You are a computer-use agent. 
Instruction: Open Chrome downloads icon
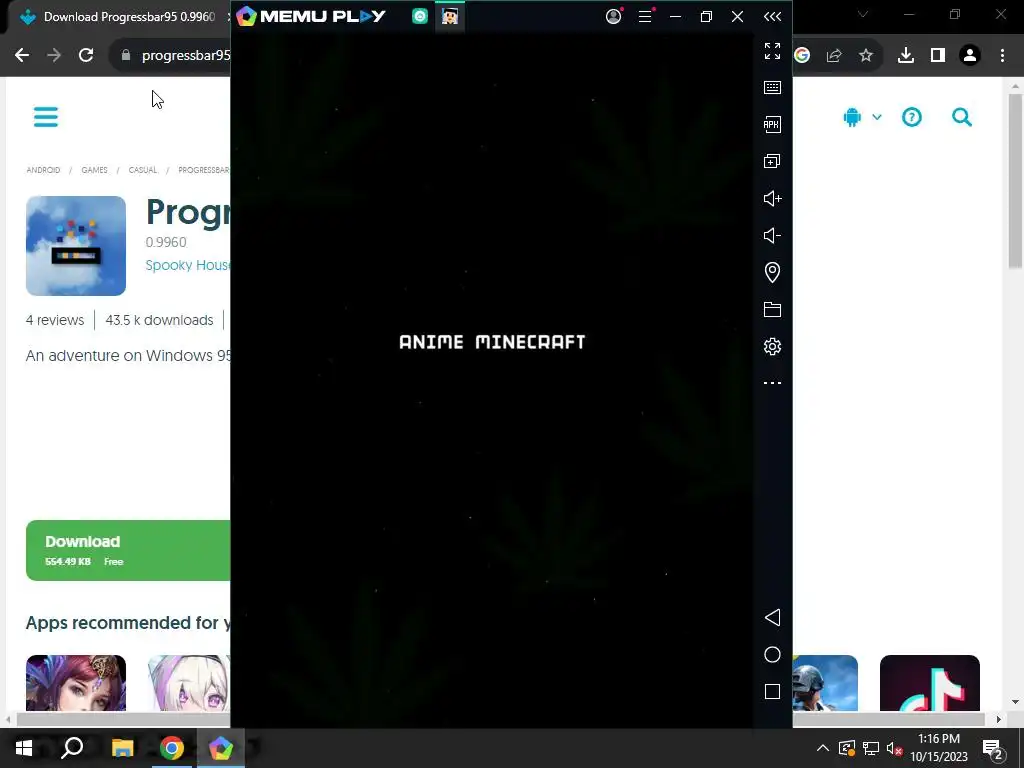click(x=906, y=56)
